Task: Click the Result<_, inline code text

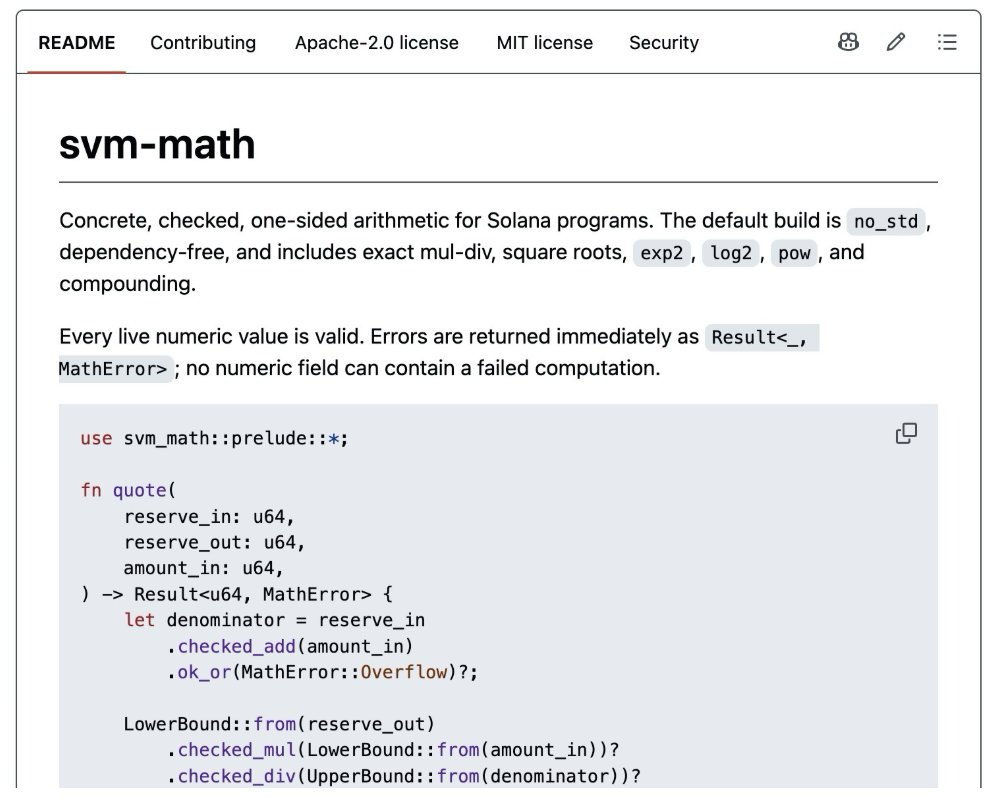Action: [x=759, y=337]
